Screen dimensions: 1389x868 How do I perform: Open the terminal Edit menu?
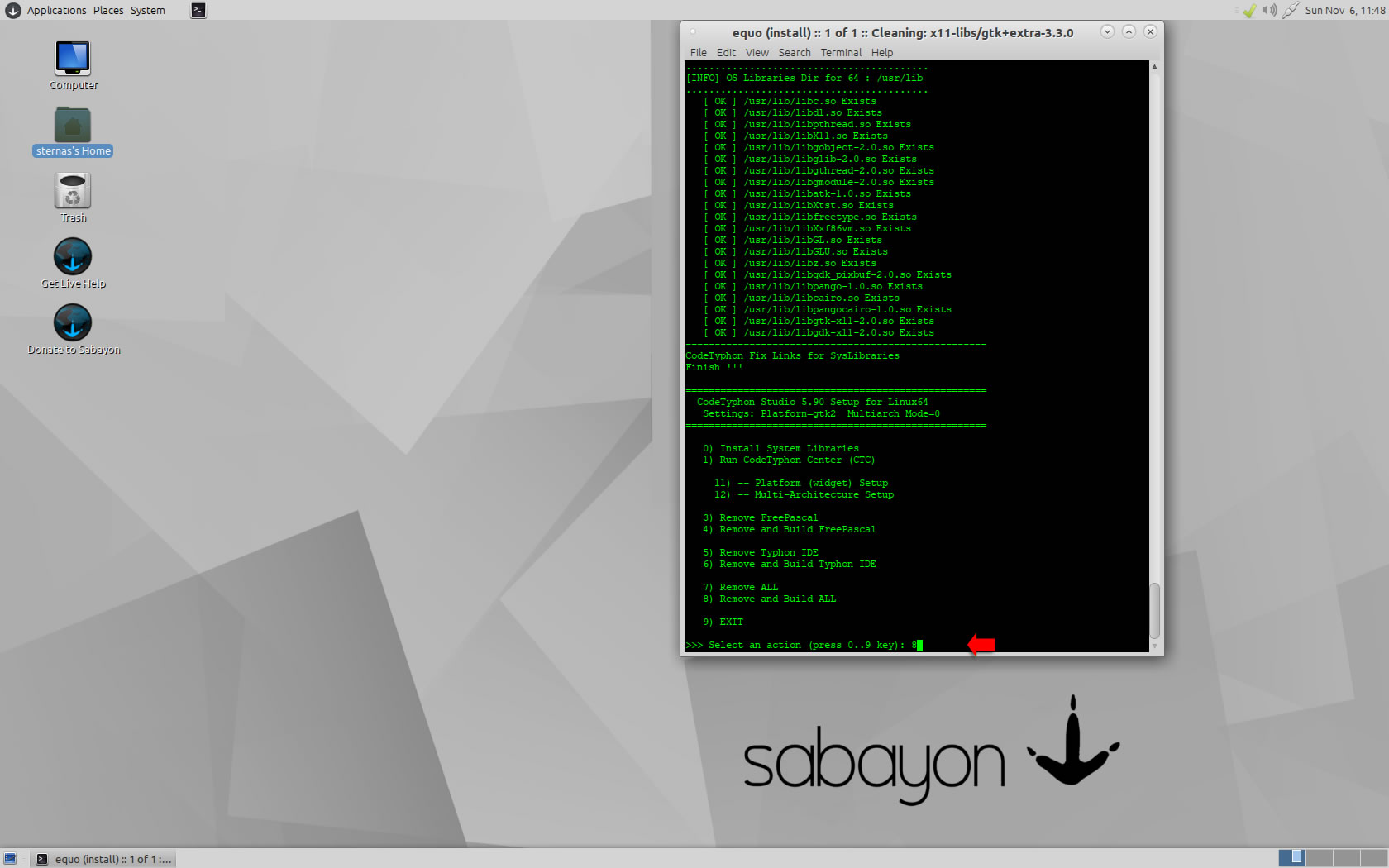[x=726, y=52]
